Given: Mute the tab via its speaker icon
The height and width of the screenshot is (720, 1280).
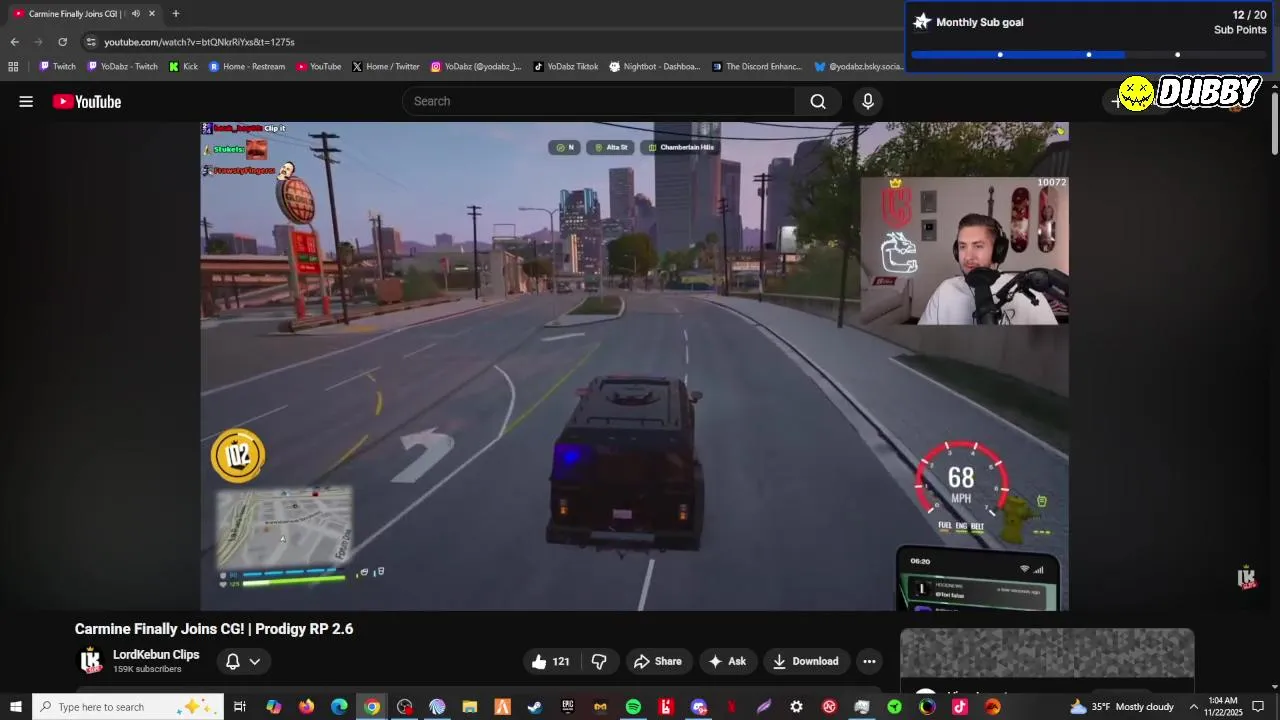Looking at the screenshot, I should pyautogui.click(x=136, y=14).
